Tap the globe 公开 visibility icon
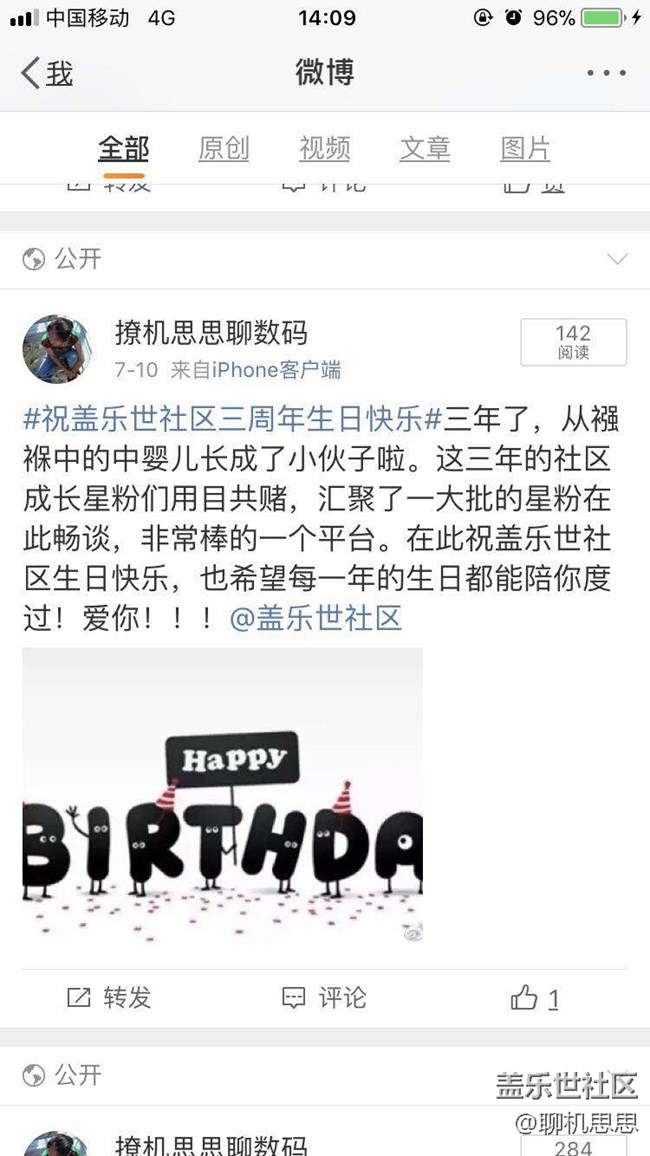650x1156 pixels. coord(34,260)
